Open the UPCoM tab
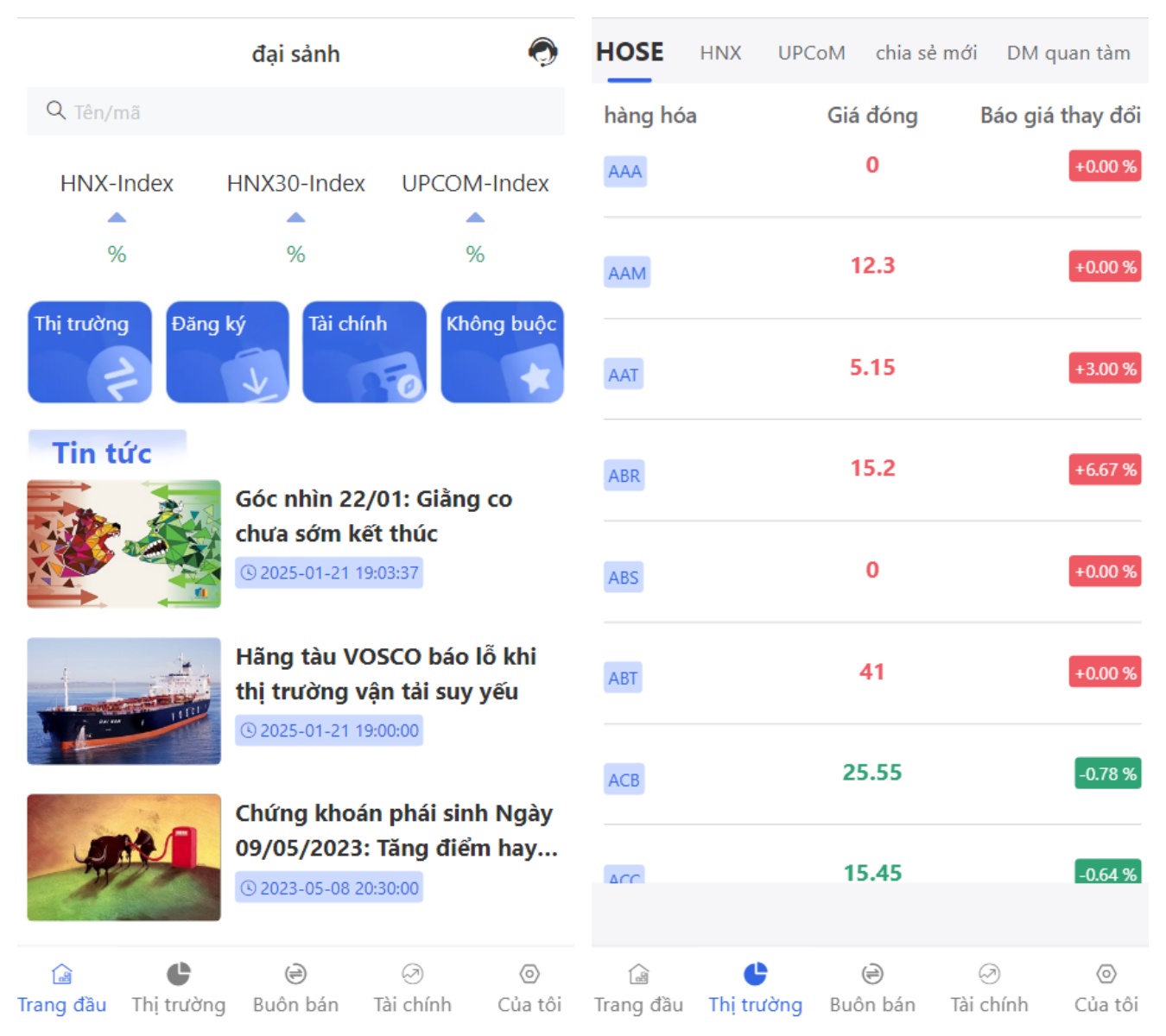Image resolution: width=1166 pixels, height=1036 pixels. pos(811,53)
